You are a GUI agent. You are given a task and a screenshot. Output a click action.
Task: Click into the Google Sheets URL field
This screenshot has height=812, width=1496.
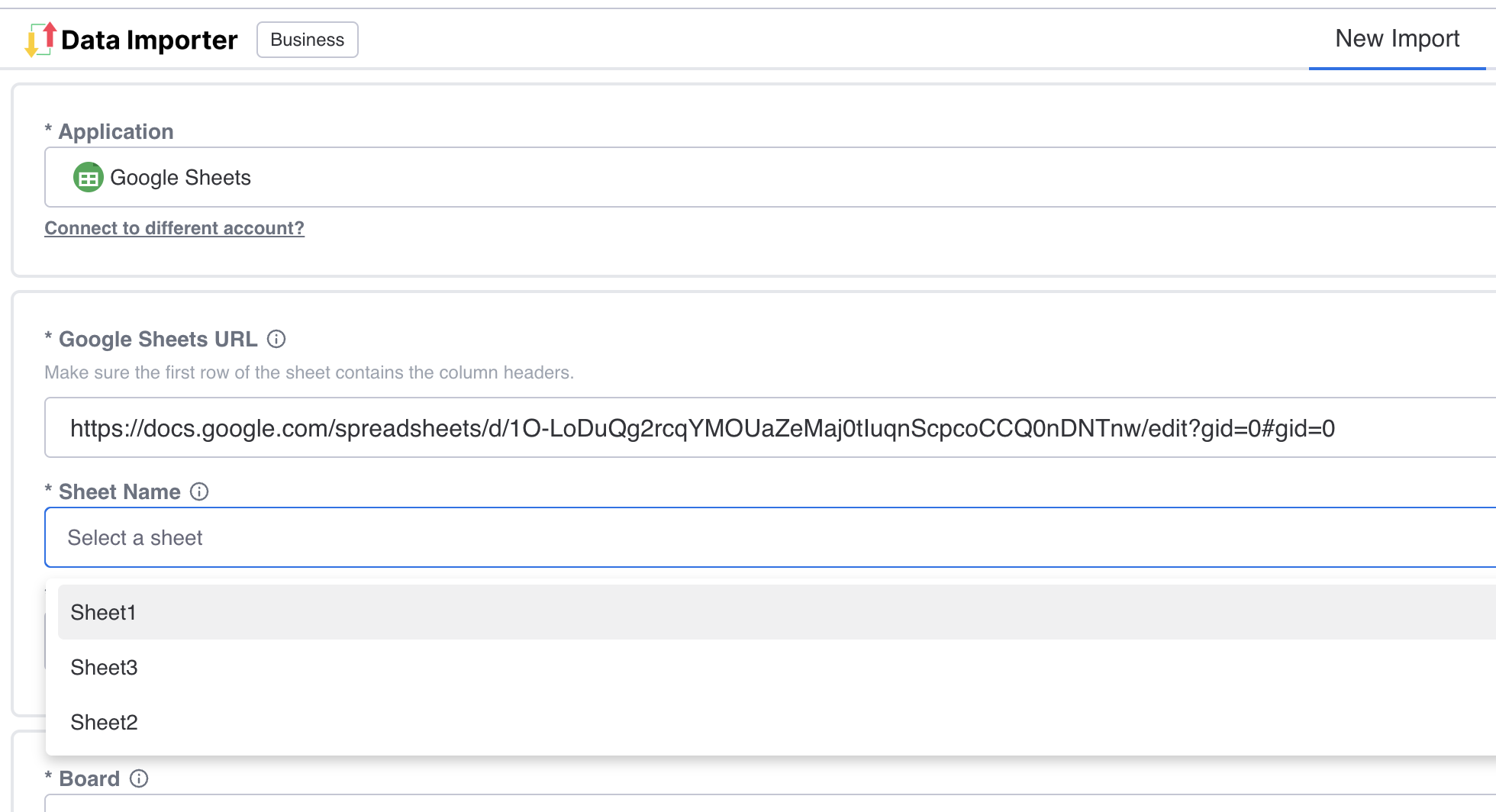(x=763, y=428)
